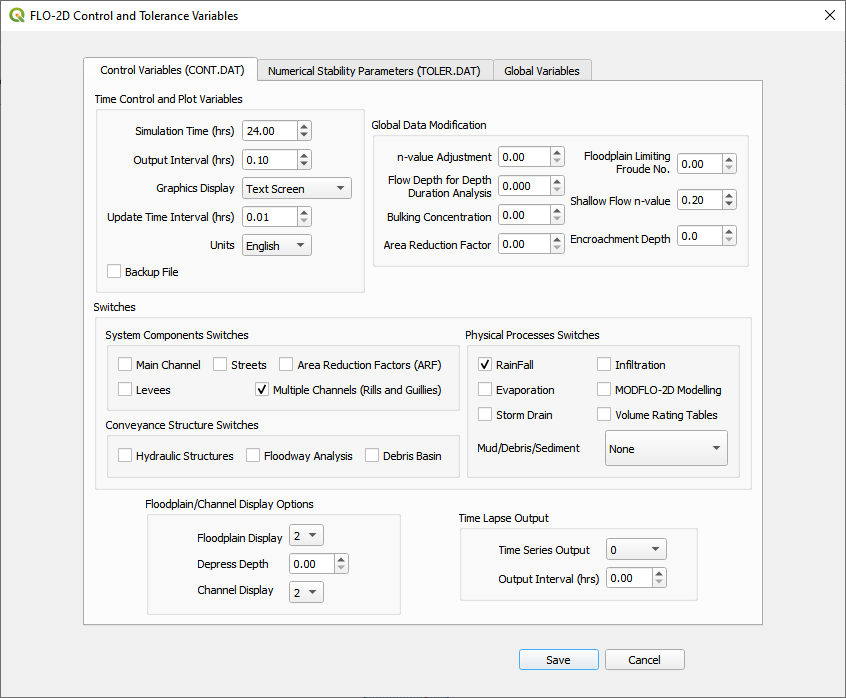Open the Global Variables tab
Screen dimensions: 846x698
pyautogui.click(x=542, y=71)
